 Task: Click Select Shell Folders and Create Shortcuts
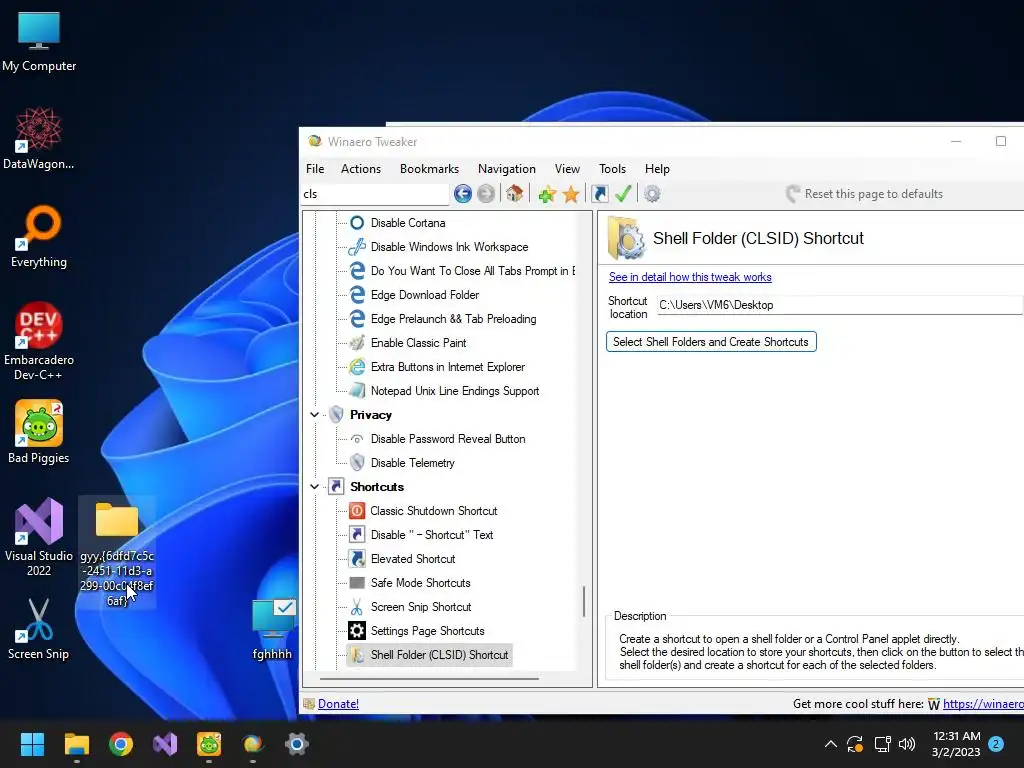click(711, 342)
